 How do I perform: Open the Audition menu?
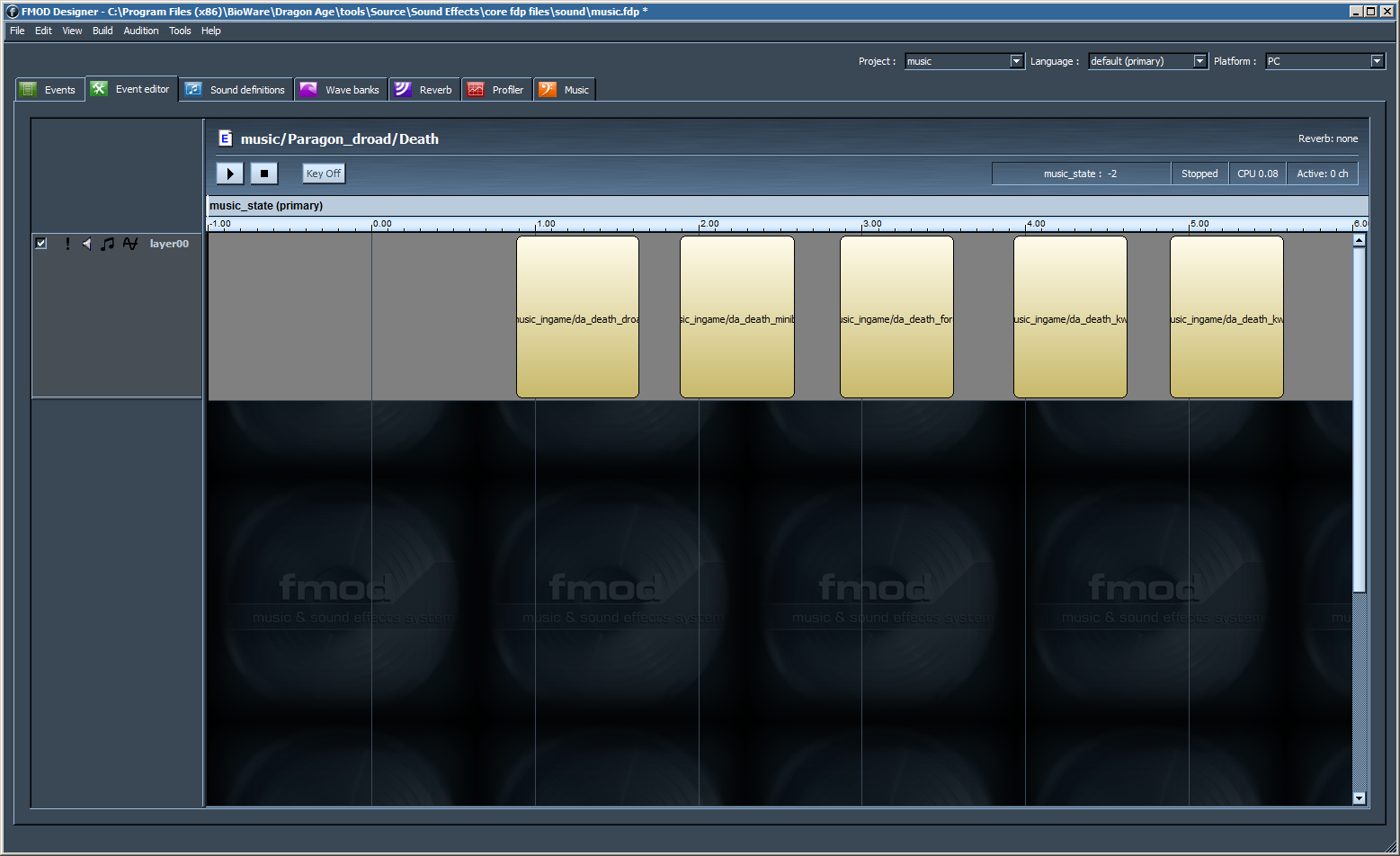pyautogui.click(x=140, y=31)
